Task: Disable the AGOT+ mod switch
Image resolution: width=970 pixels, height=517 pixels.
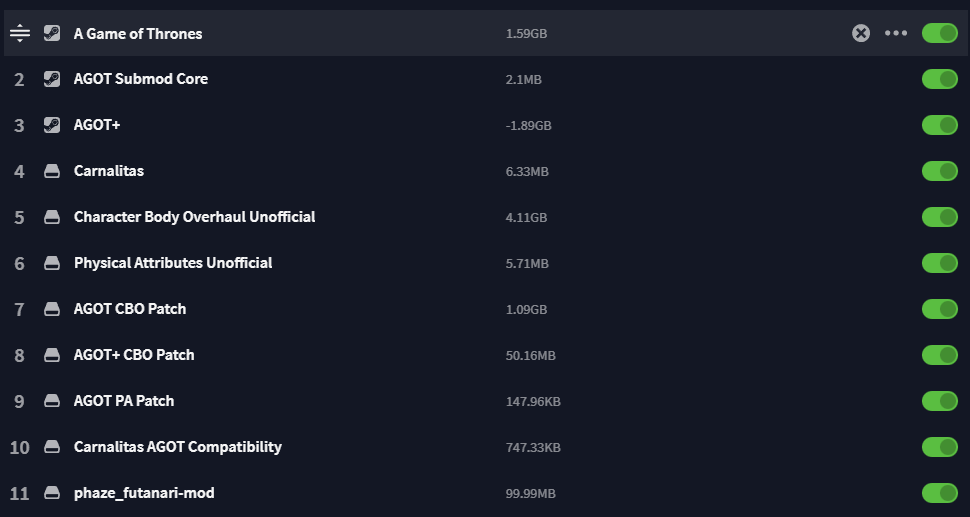Action: point(940,125)
